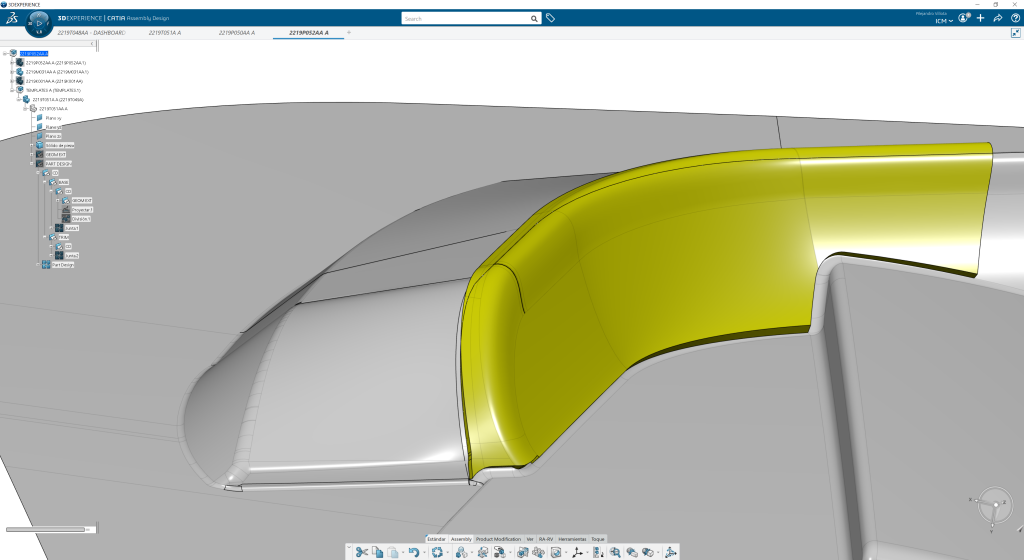Toggle the full-screen expand button
1024x560 pixels.
[x=1015, y=33]
